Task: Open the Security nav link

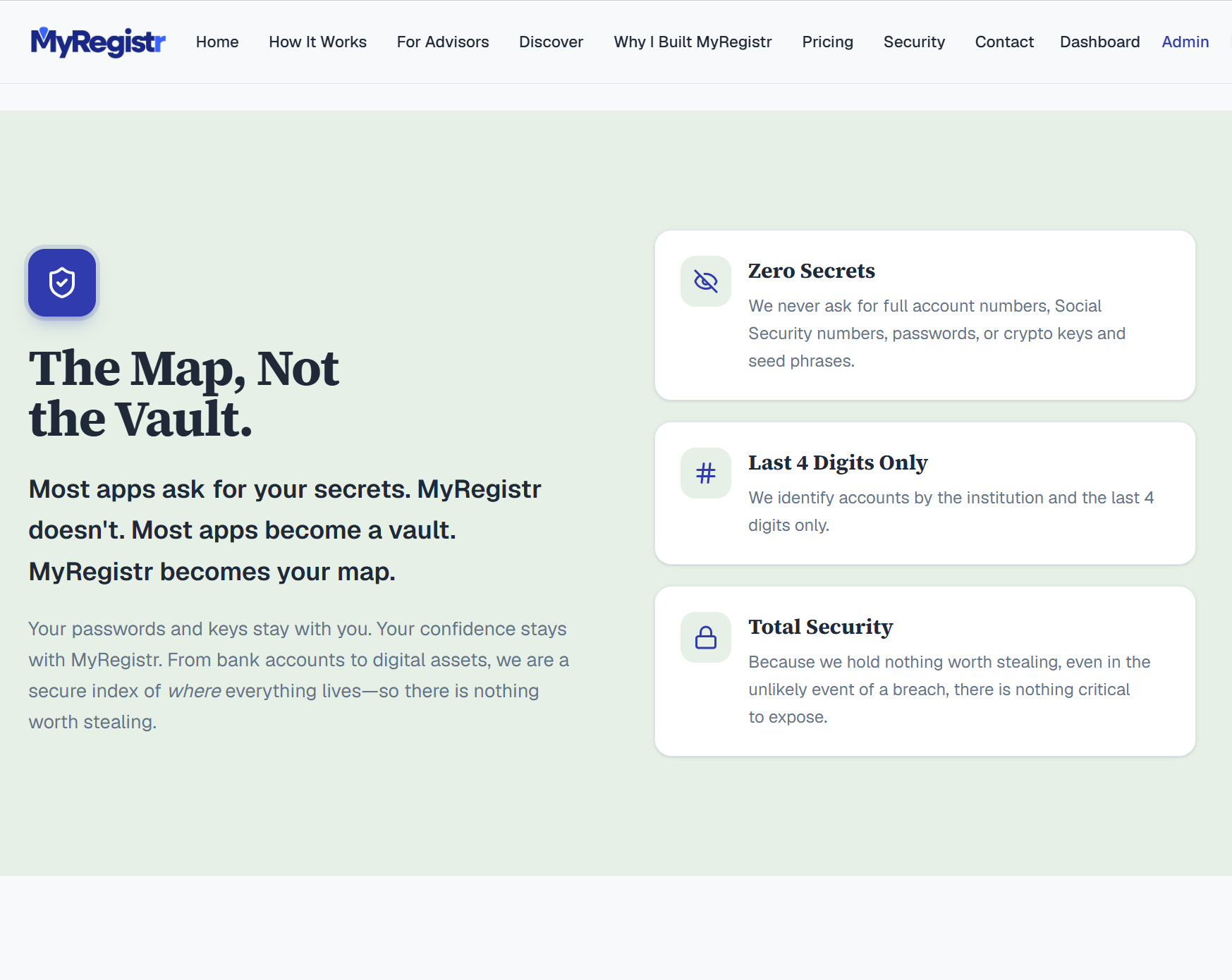Action: pos(915,42)
